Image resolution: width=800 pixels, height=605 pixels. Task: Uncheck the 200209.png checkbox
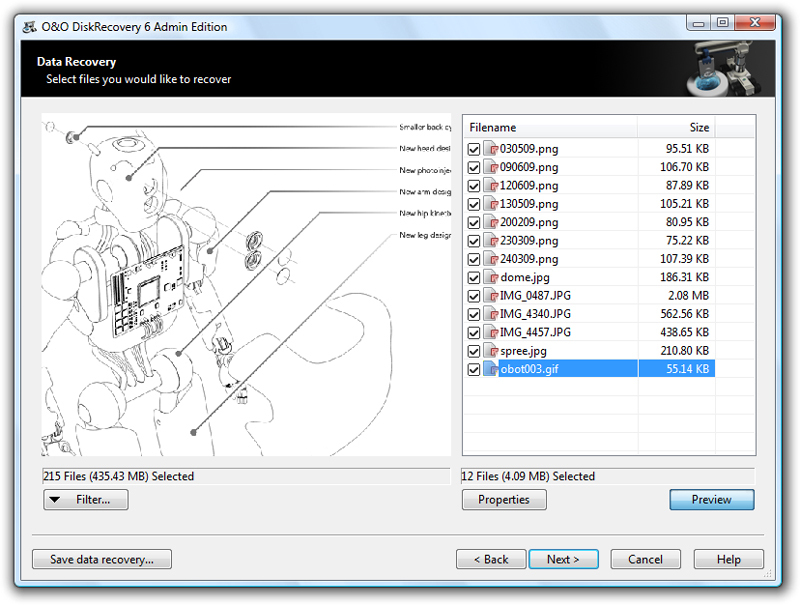click(473, 223)
